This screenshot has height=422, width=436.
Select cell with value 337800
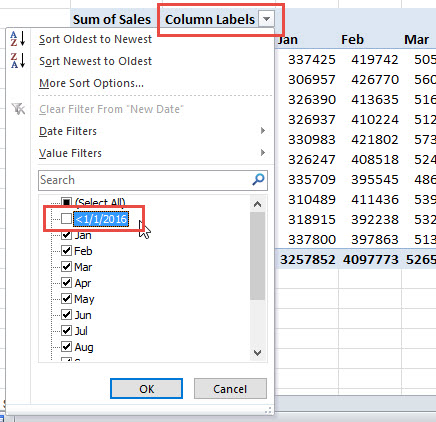tap(312, 240)
